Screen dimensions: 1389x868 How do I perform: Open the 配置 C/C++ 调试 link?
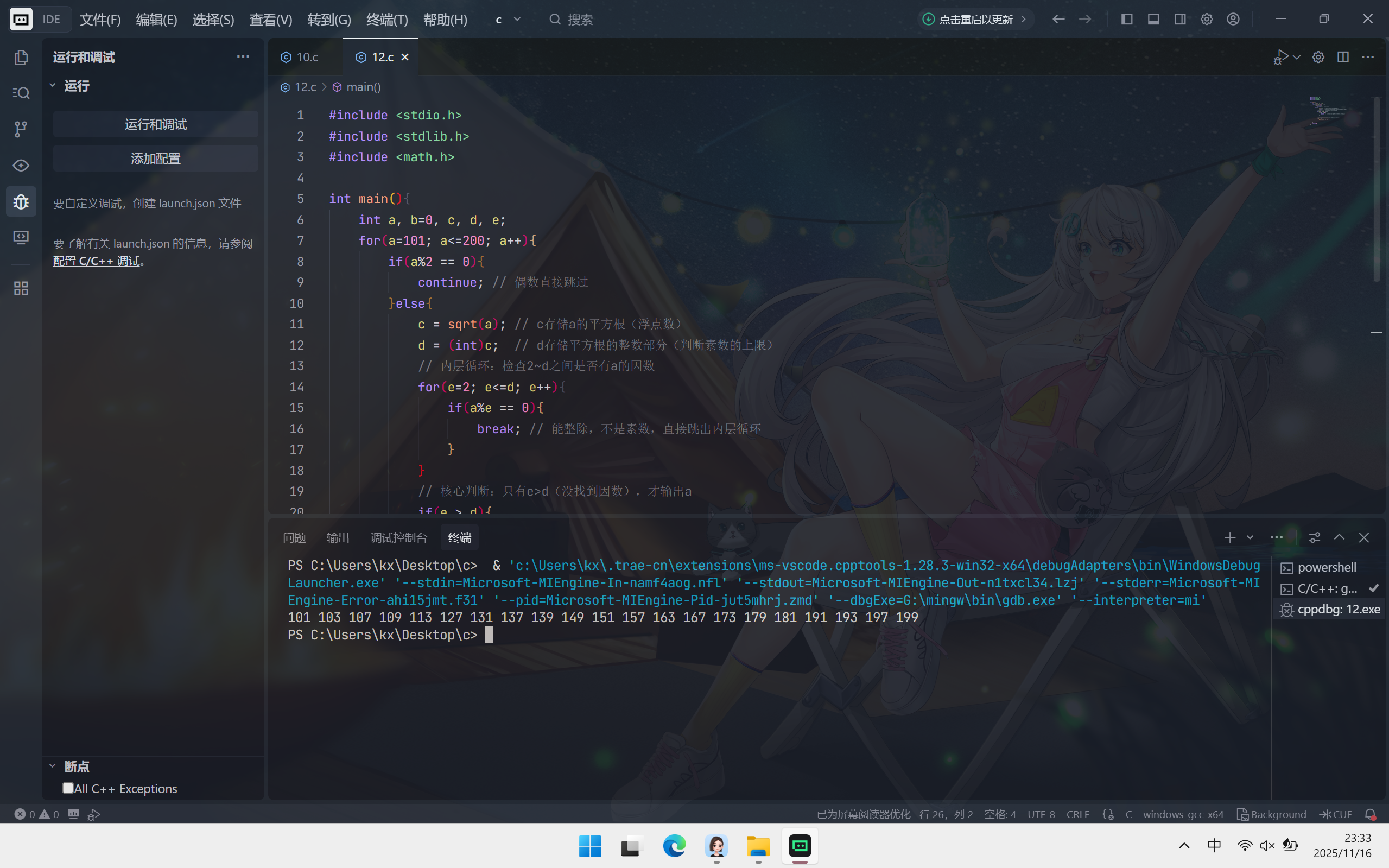pos(97,261)
